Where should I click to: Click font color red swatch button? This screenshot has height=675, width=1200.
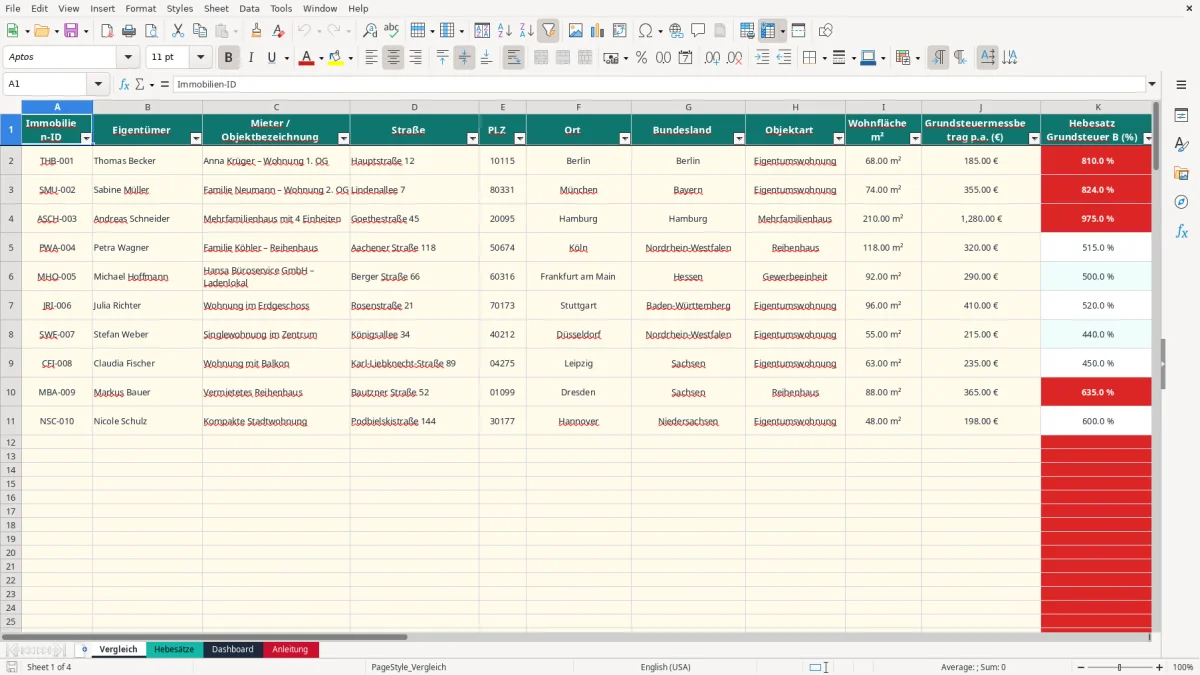pyautogui.click(x=306, y=58)
